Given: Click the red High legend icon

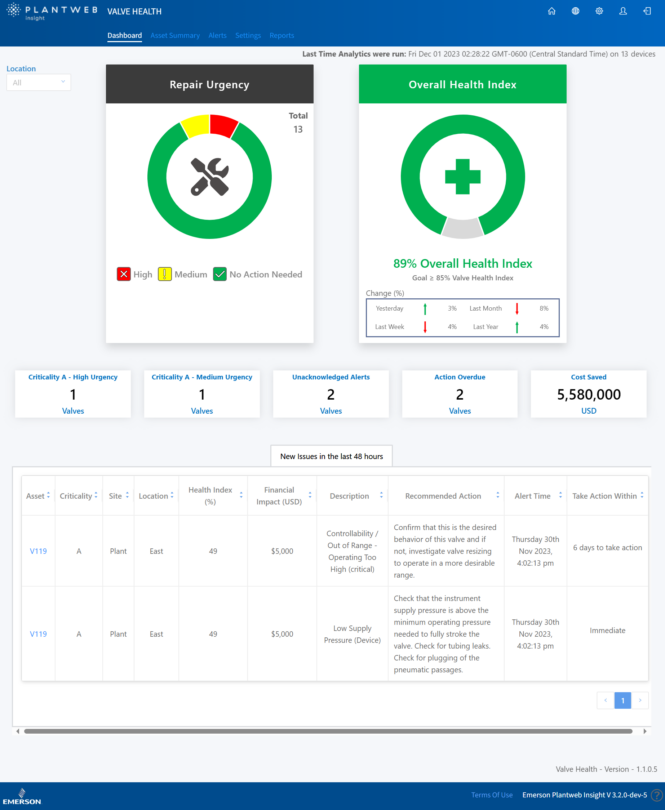Looking at the screenshot, I should (x=123, y=274).
